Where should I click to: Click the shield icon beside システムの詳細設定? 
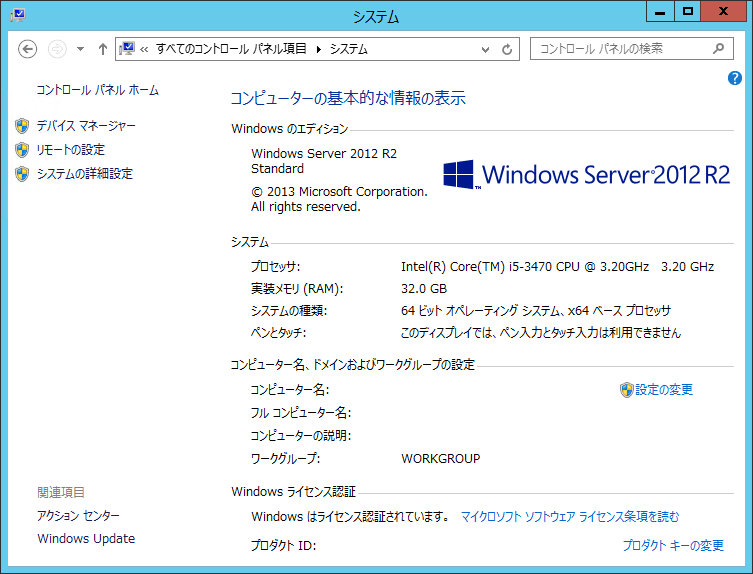[x=22, y=174]
